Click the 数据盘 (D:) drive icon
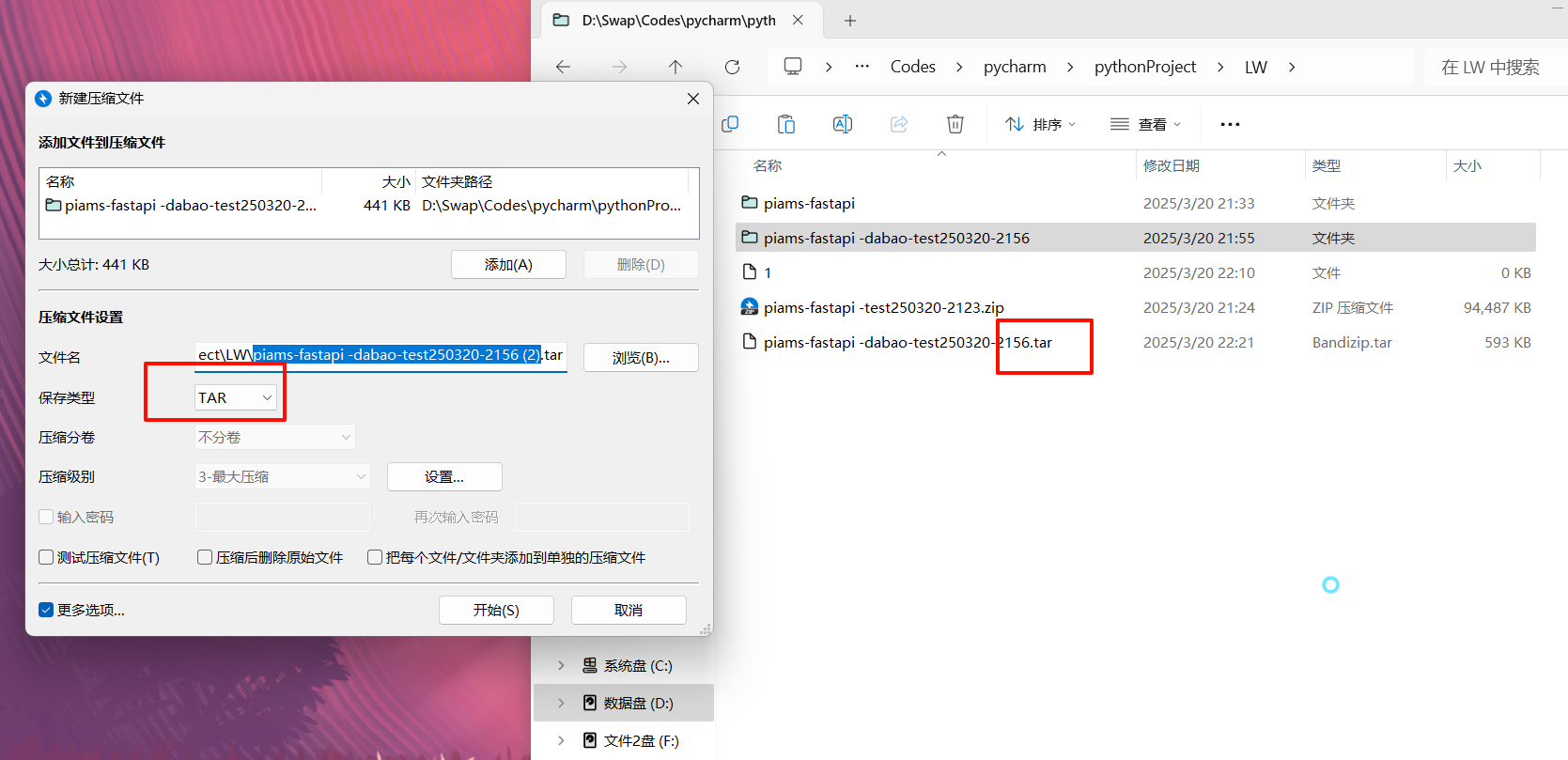1568x760 pixels. pyautogui.click(x=590, y=703)
